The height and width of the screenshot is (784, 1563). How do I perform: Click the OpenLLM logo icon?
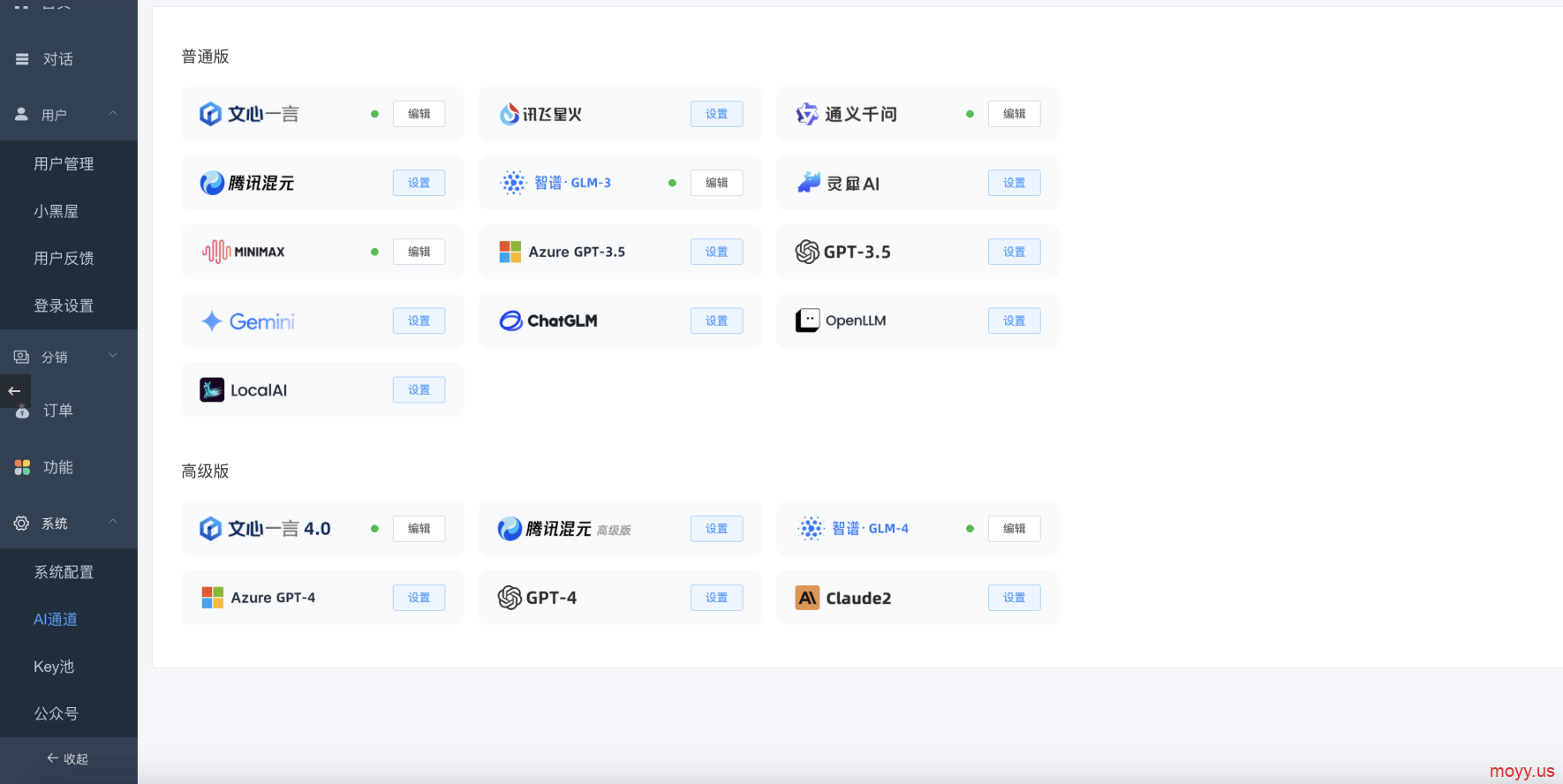[807, 320]
